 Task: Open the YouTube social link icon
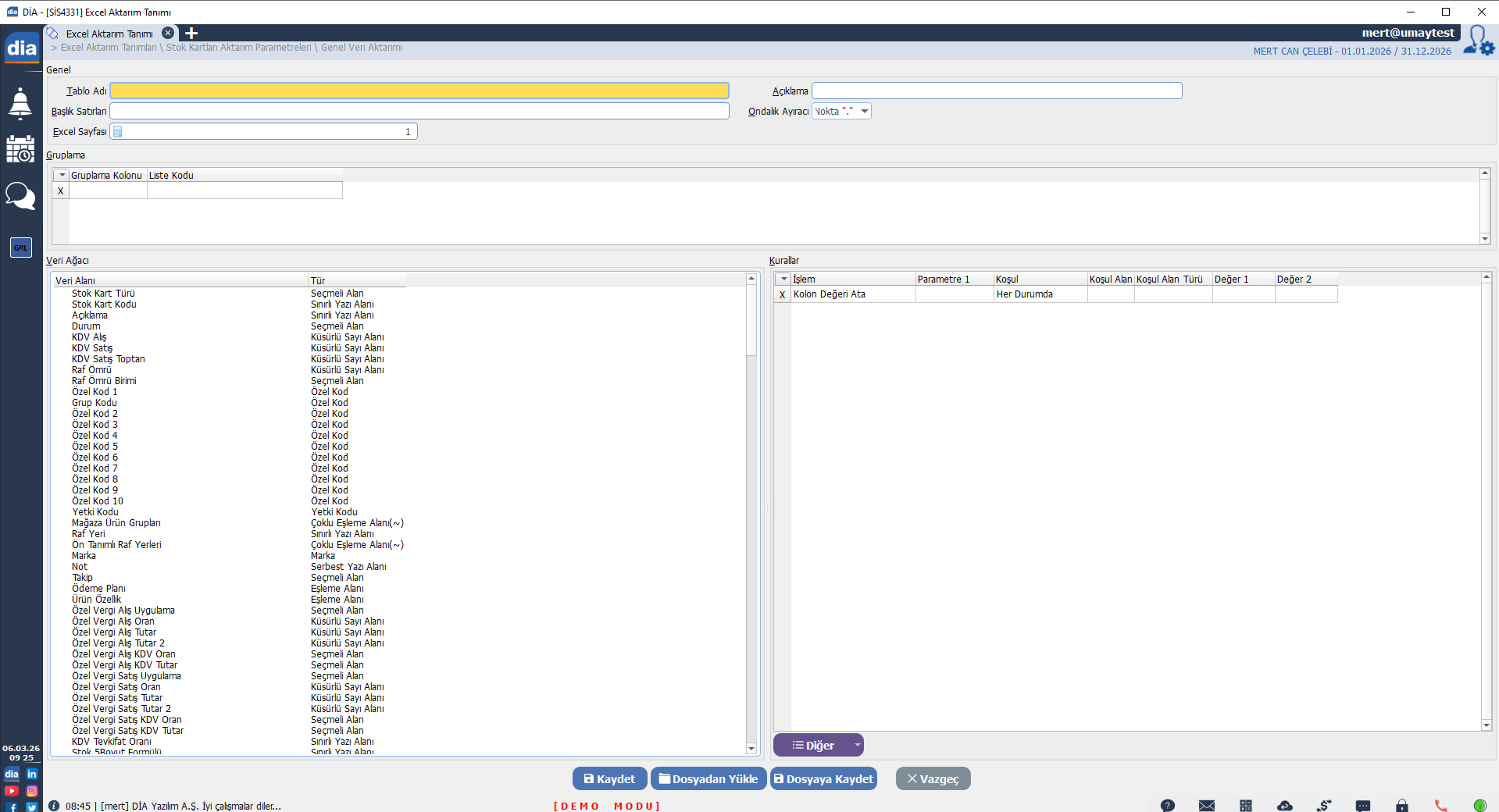(x=12, y=791)
